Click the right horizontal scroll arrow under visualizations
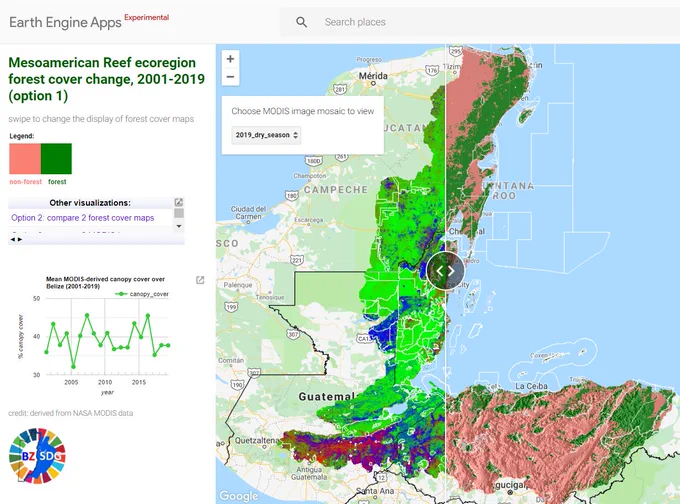 tap(20, 239)
